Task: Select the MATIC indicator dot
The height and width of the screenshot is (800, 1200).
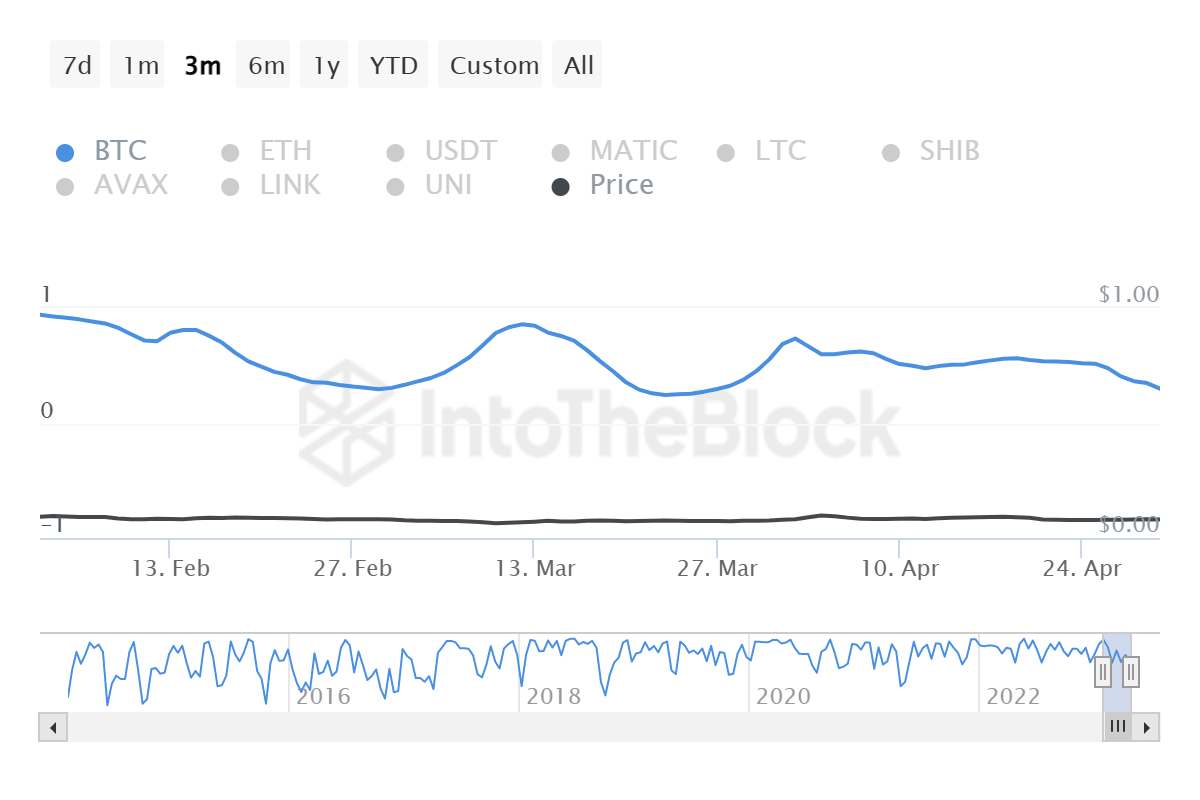Action: pos(561,152)
